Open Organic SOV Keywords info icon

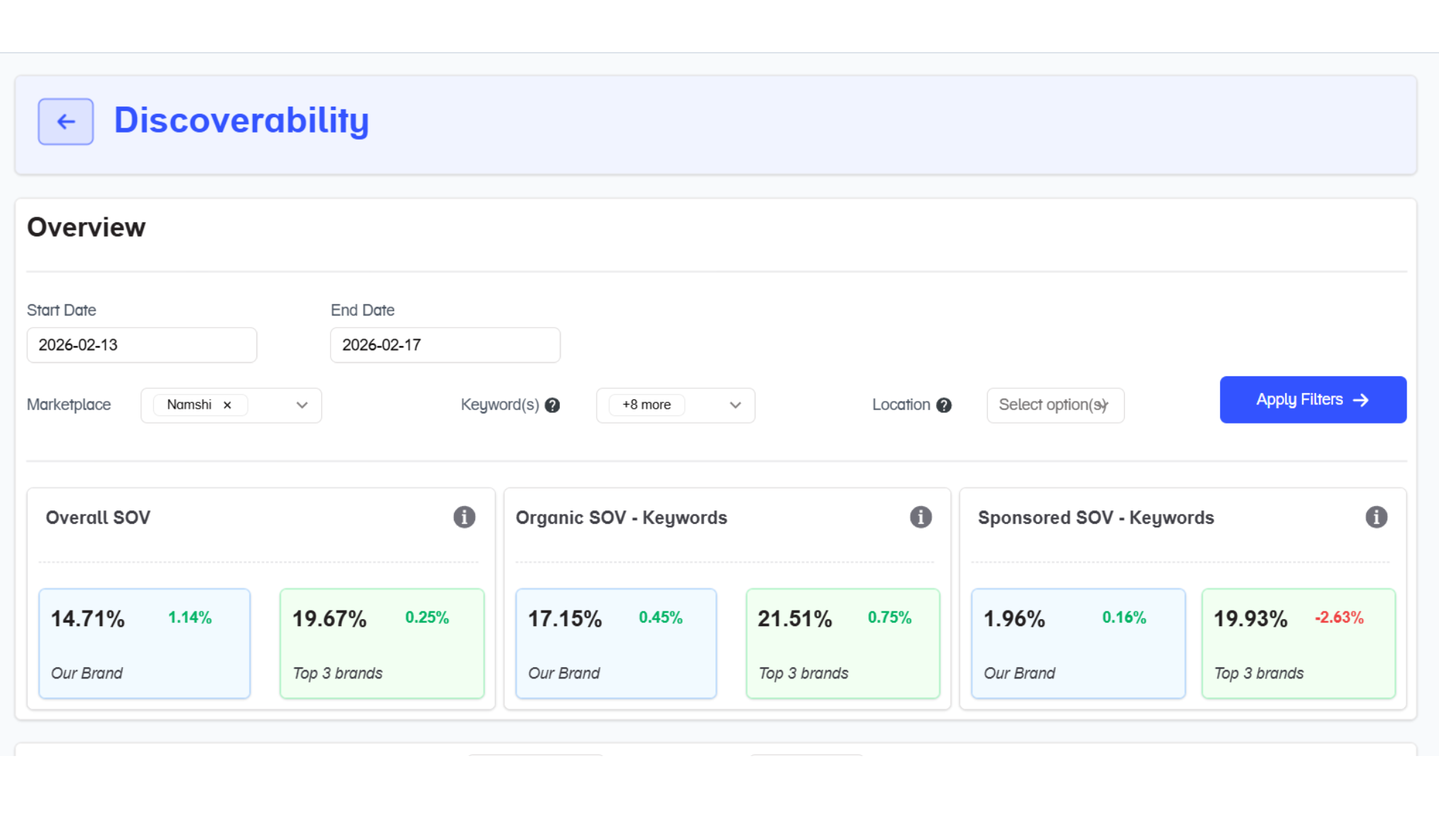coord(920,517)
